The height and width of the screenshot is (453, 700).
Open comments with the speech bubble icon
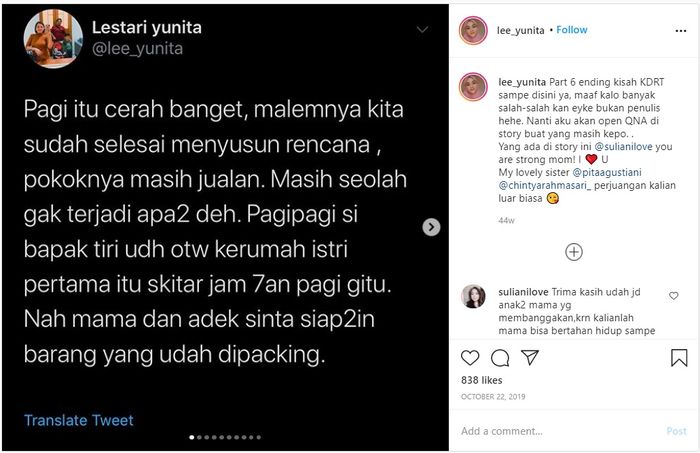click(500, 357)
